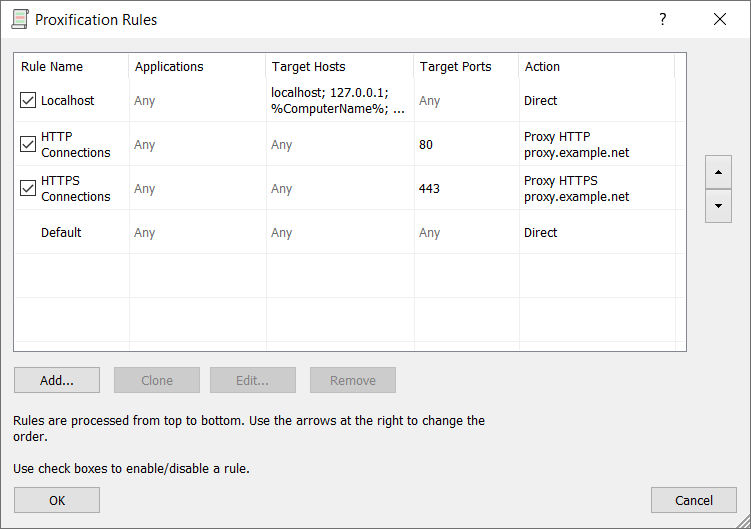Toggle the HTTPS Connections rule checkbox

[x=28, y=188]
